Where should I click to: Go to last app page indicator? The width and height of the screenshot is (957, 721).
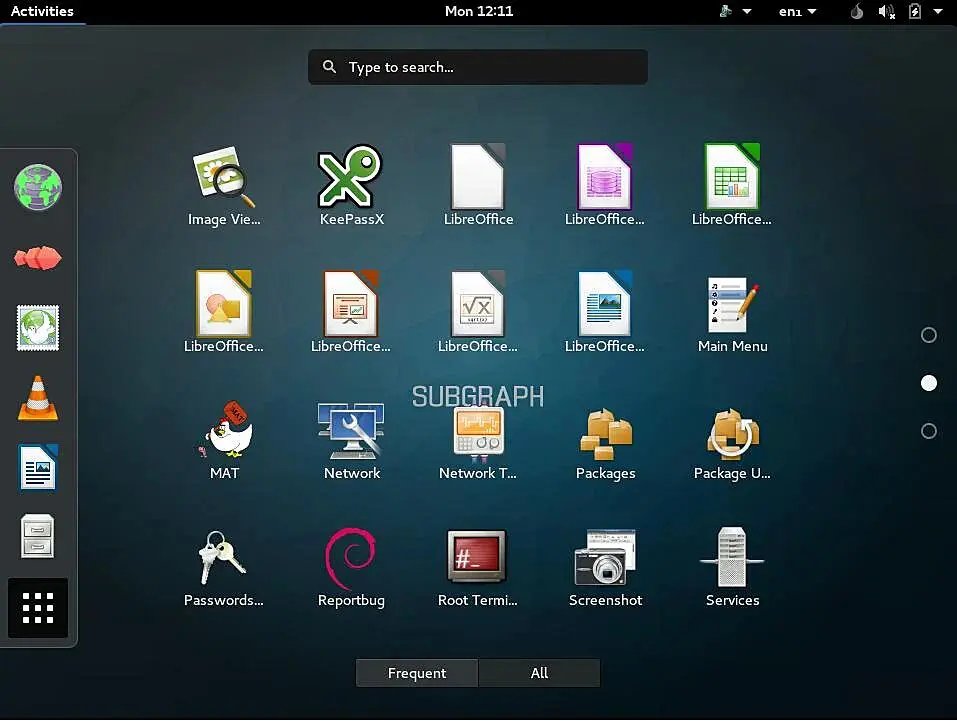pyautogui.click(x=928, y=431)
